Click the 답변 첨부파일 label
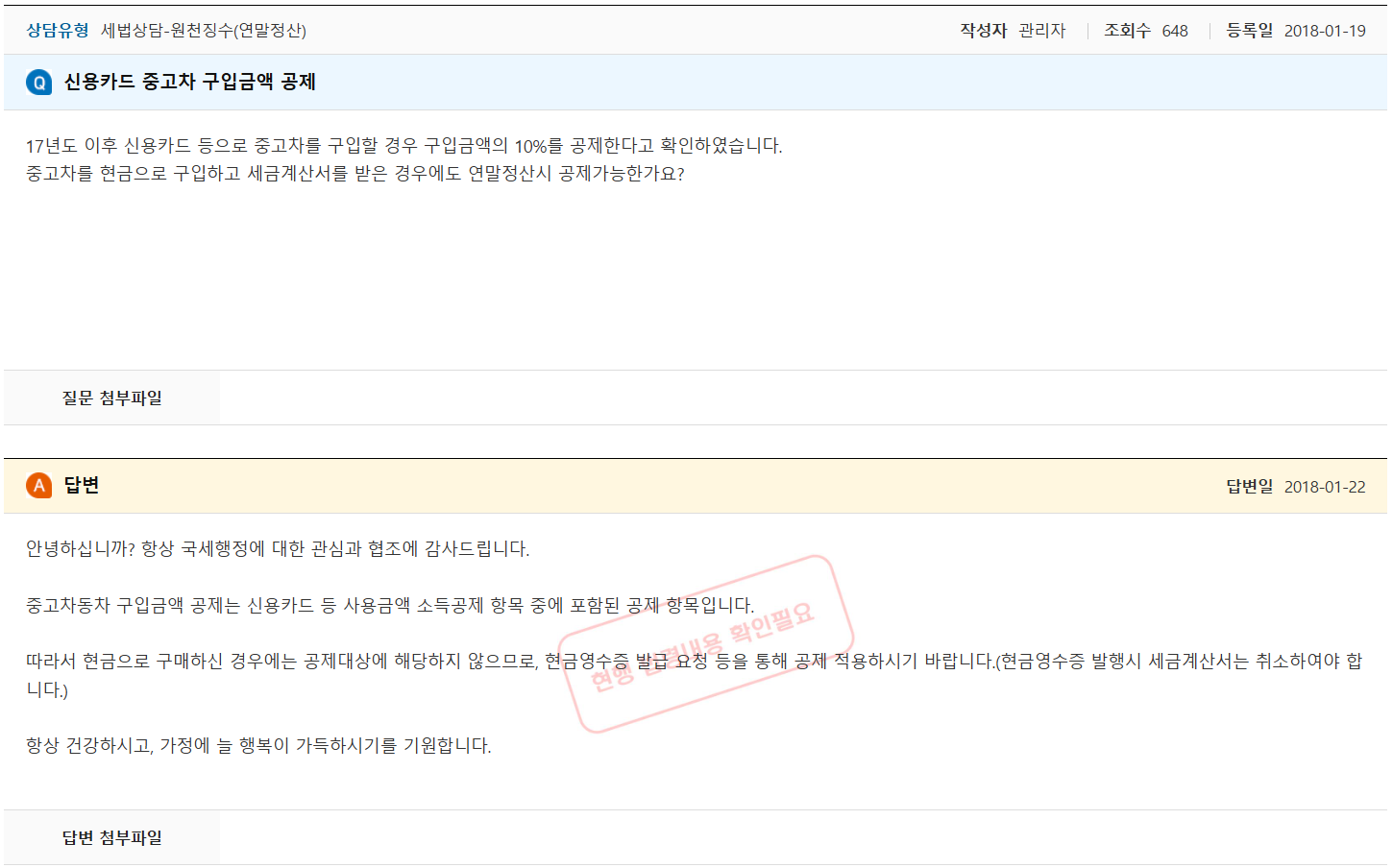Viewport: 1393px width, 868px height. [x=112, y=837]
